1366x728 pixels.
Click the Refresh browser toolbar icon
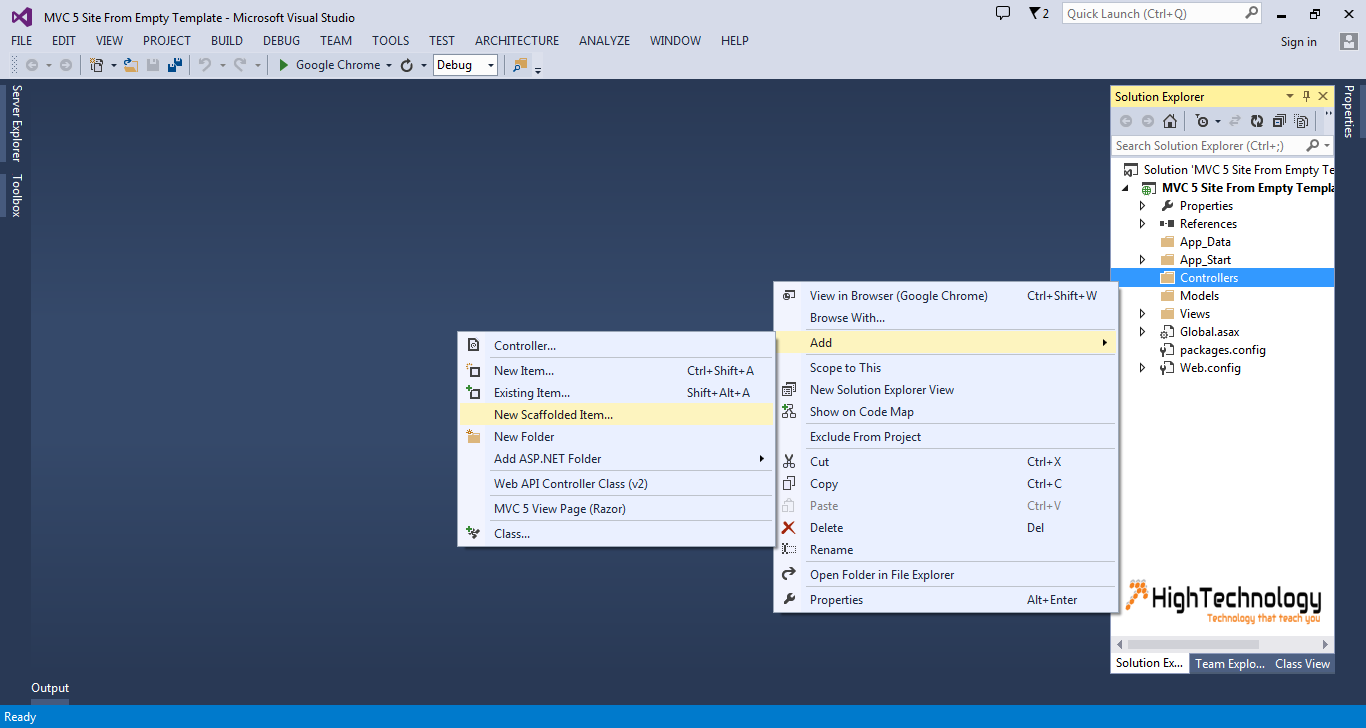coord(407,65)
